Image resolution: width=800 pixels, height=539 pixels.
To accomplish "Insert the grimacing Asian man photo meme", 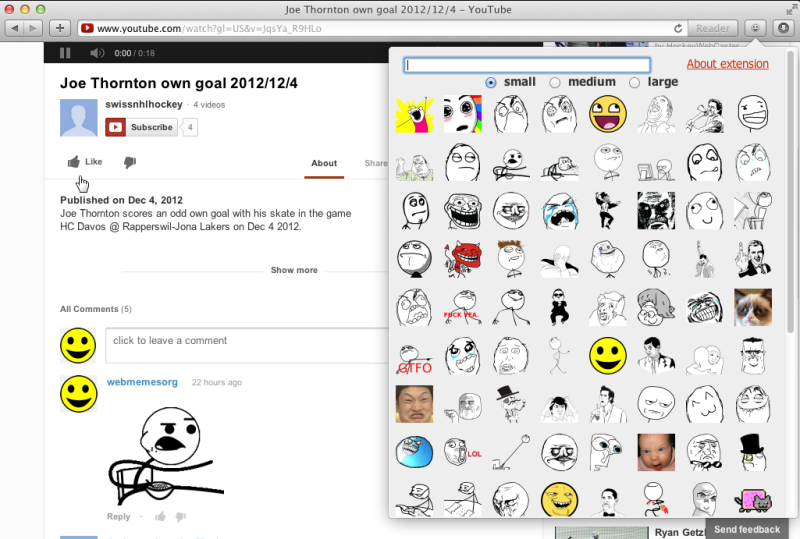I will click(x=414, y=404).
